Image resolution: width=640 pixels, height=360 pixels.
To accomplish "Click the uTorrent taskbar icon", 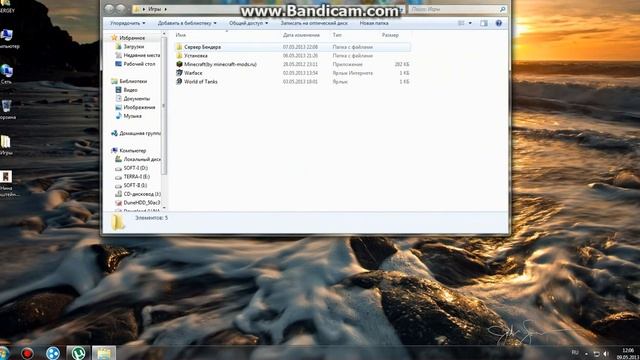I will pyautogui.click(x=78, y=353).
